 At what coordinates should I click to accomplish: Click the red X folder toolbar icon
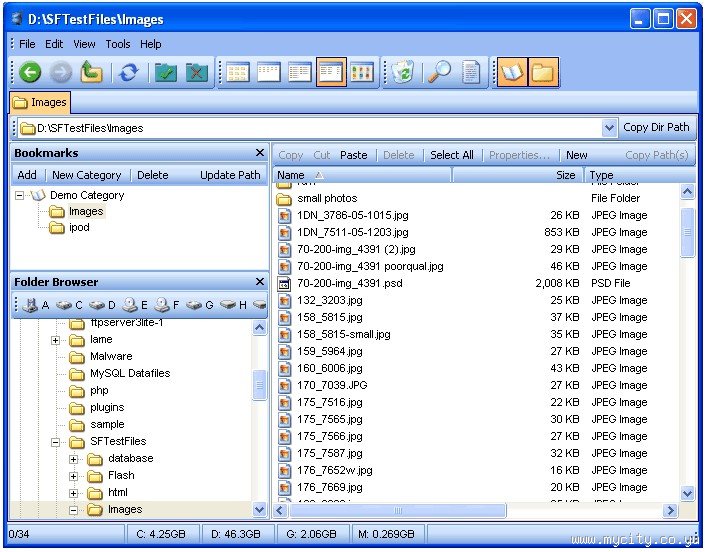(197, 72)
